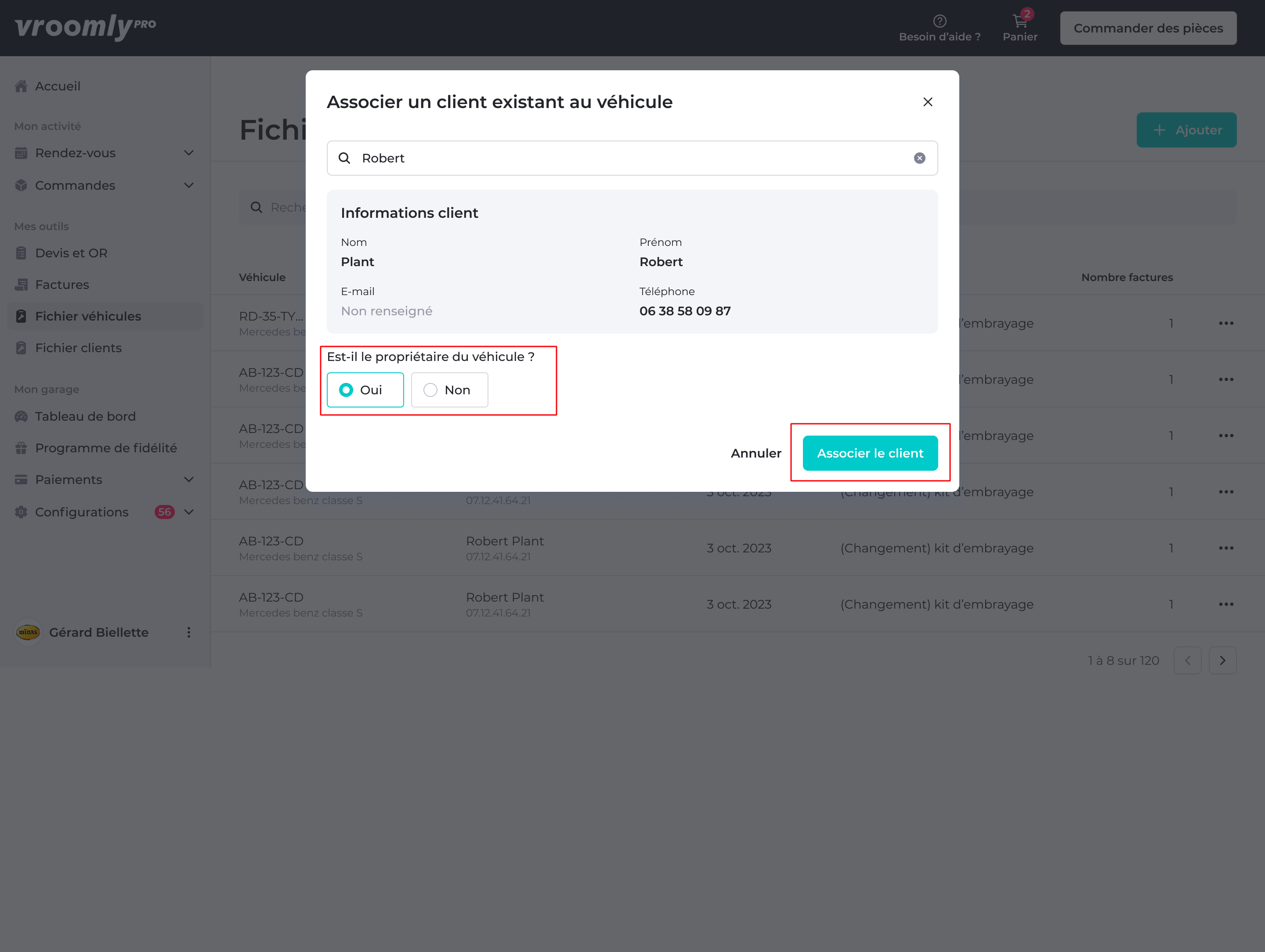Click Associer le client button
Viewport: 1265px width, 952px height.
tap(870, 454)
